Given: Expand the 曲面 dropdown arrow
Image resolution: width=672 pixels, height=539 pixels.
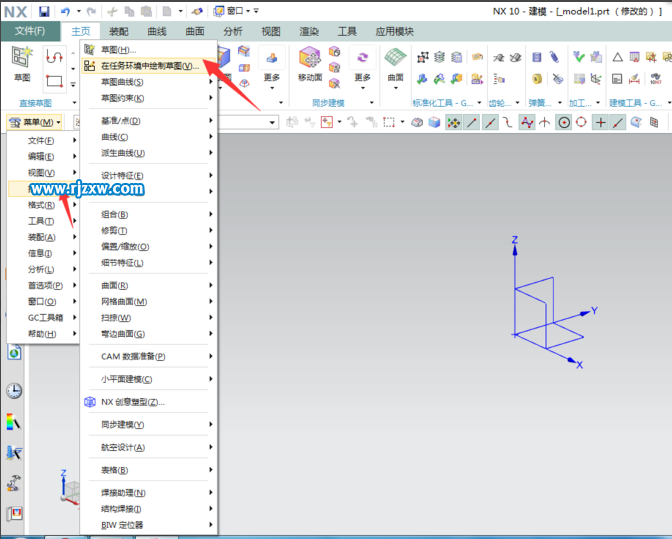Looking at the screenshot, I should point(396,88).
